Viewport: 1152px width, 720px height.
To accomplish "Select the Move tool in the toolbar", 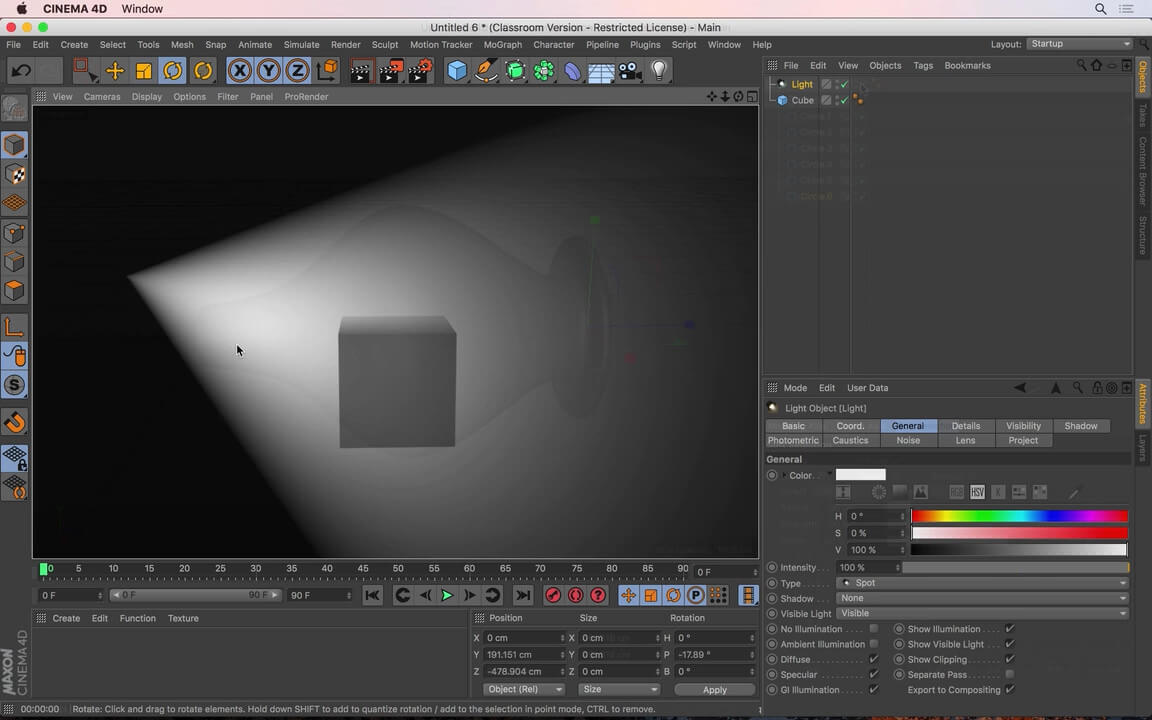I will [114, 70].
